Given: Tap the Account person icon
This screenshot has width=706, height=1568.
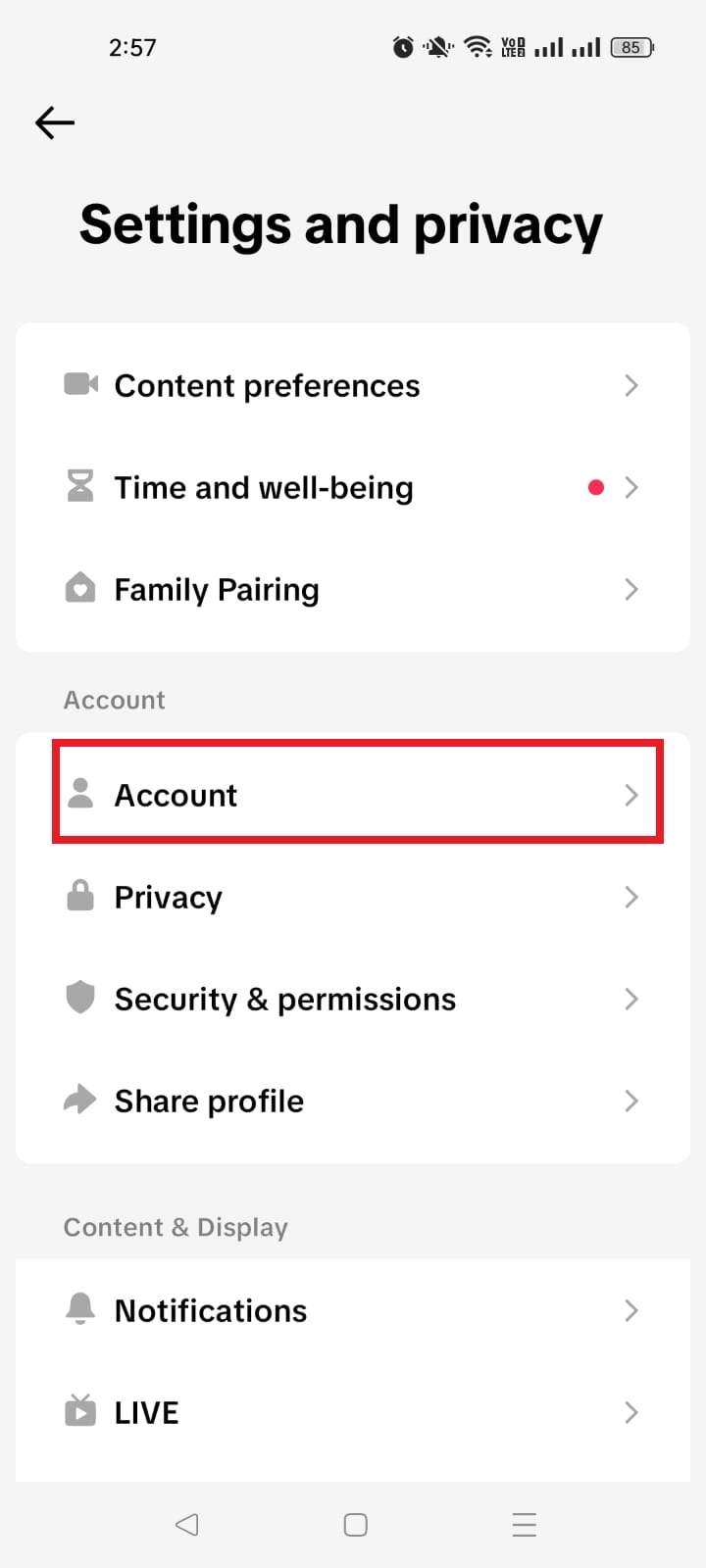Looking at the screenshot, I should point(81,795).
